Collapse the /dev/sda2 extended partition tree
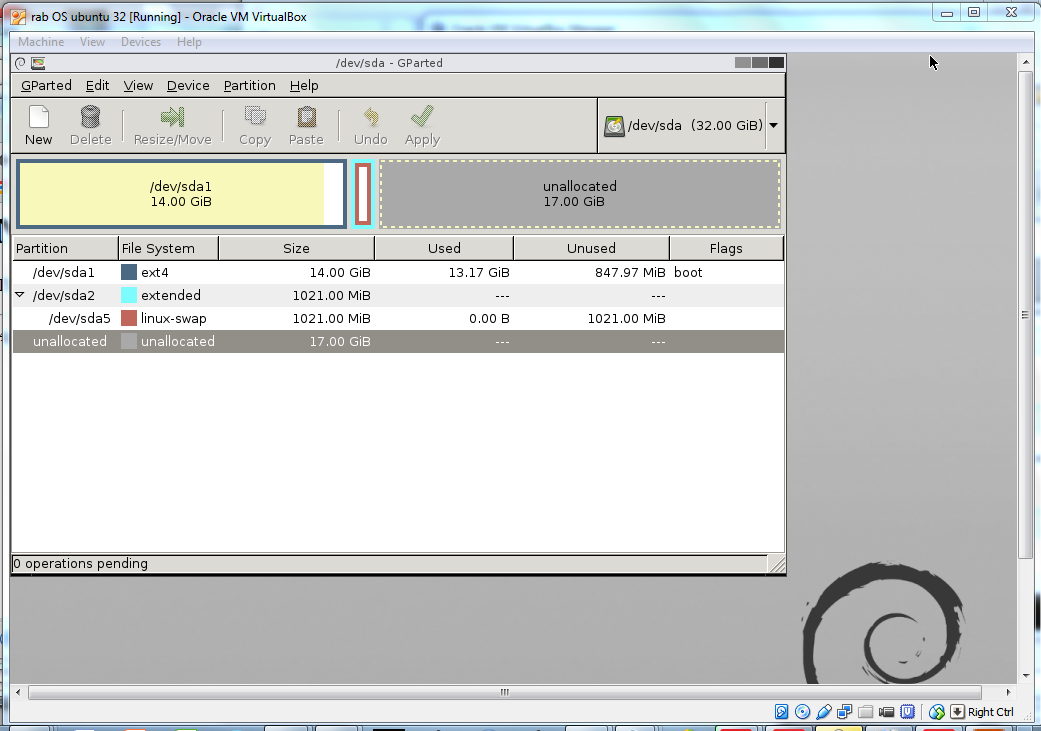Viewport: 1041px width, 731px height. coord(20,295)
